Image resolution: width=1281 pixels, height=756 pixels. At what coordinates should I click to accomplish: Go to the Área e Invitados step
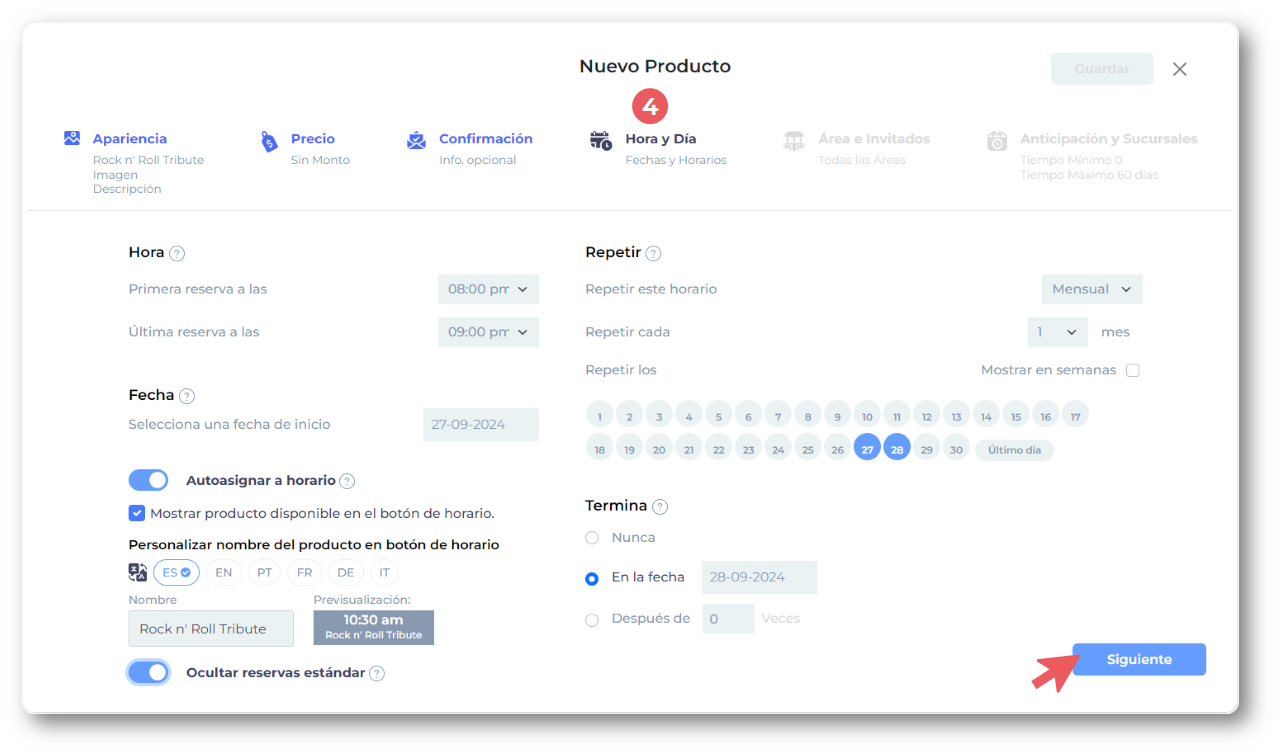pyautogui.click(x=874, y=139)
